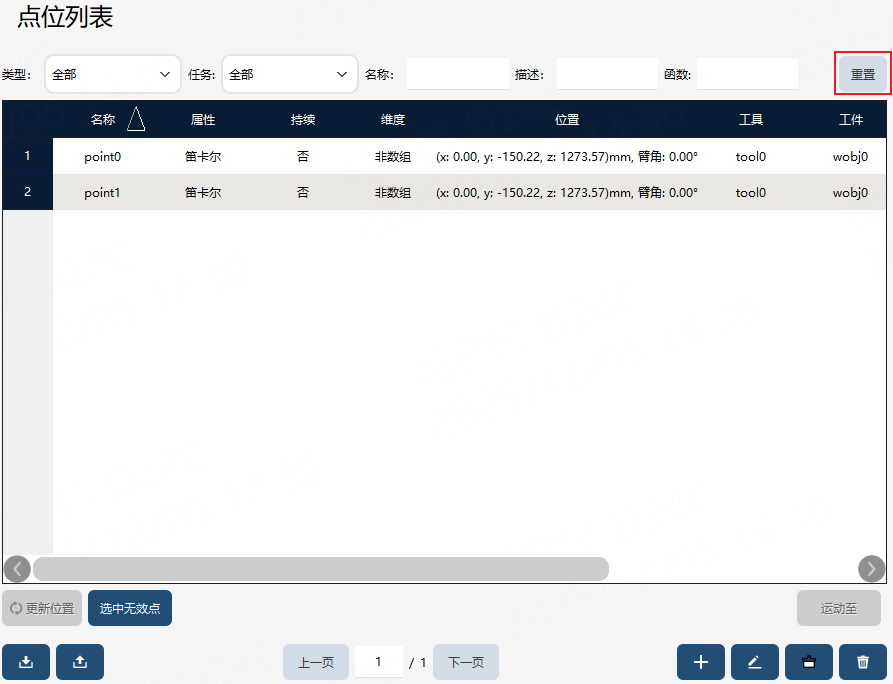The width and height of the screenshot is (893, 684).
Task: Focus the 描述 filter input field
Action: [607, 74]
